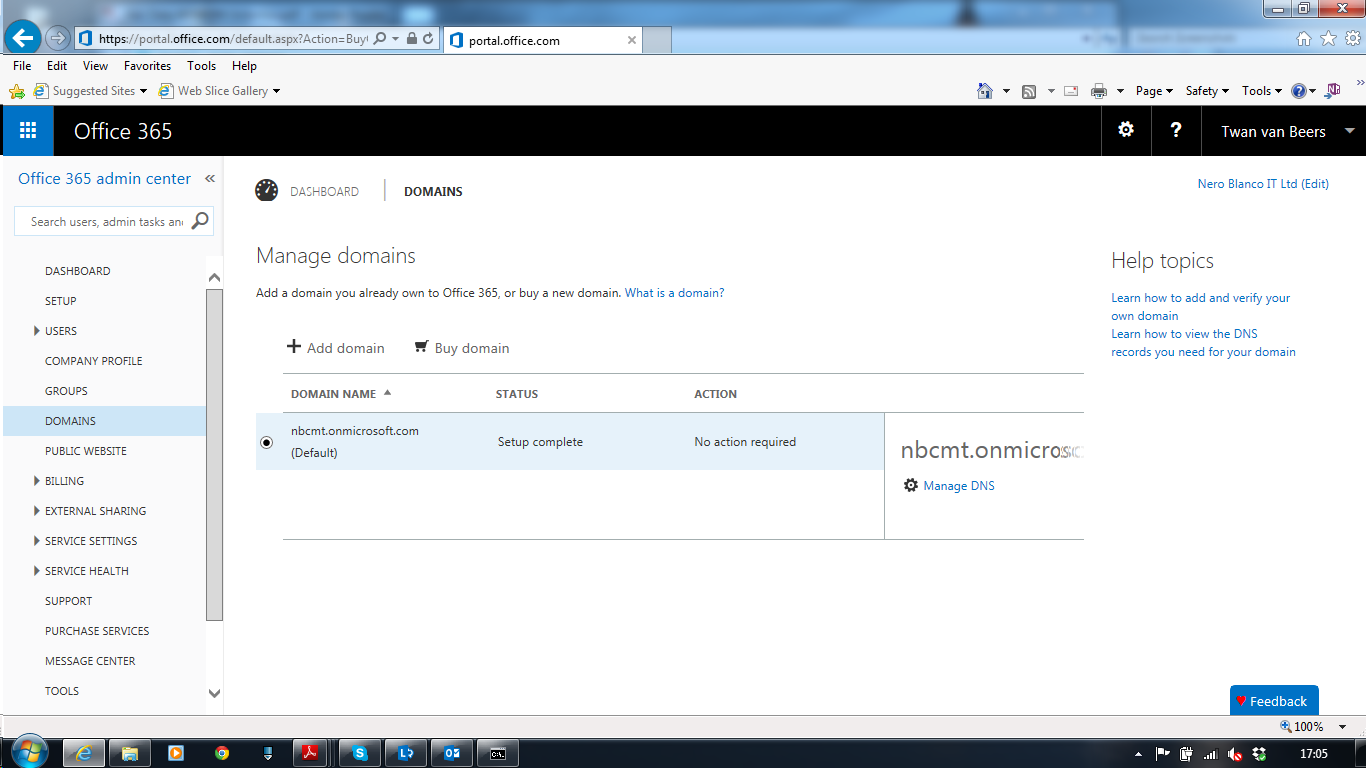Open the File menu
The image size is (1366, 768).
click(x=22, y=66)
